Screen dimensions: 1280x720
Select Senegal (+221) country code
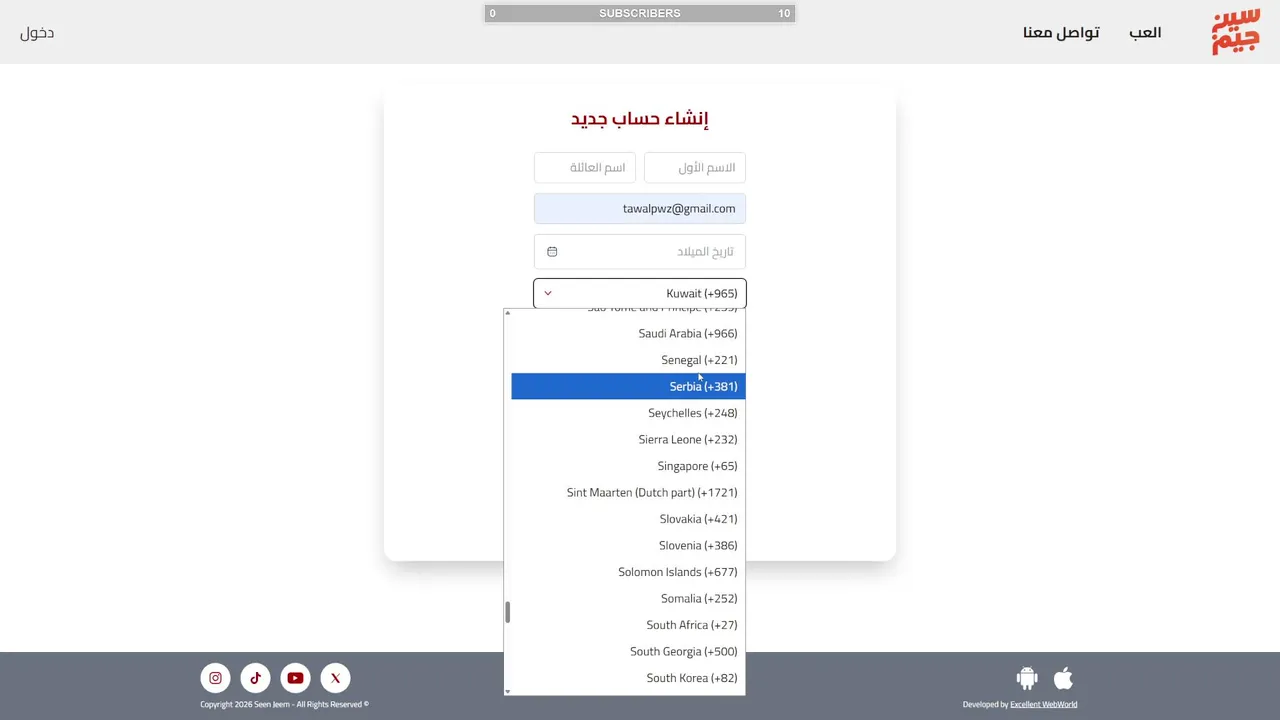point(628,360)
